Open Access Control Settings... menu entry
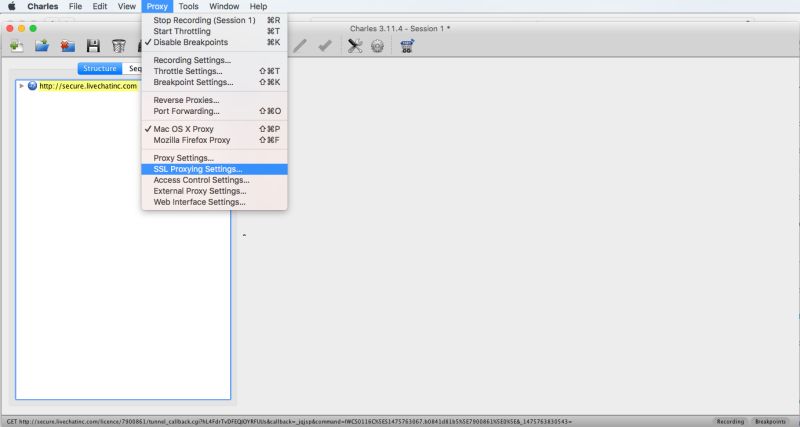The height and width of the screenshot is (427, 800). tap(214, 180)
